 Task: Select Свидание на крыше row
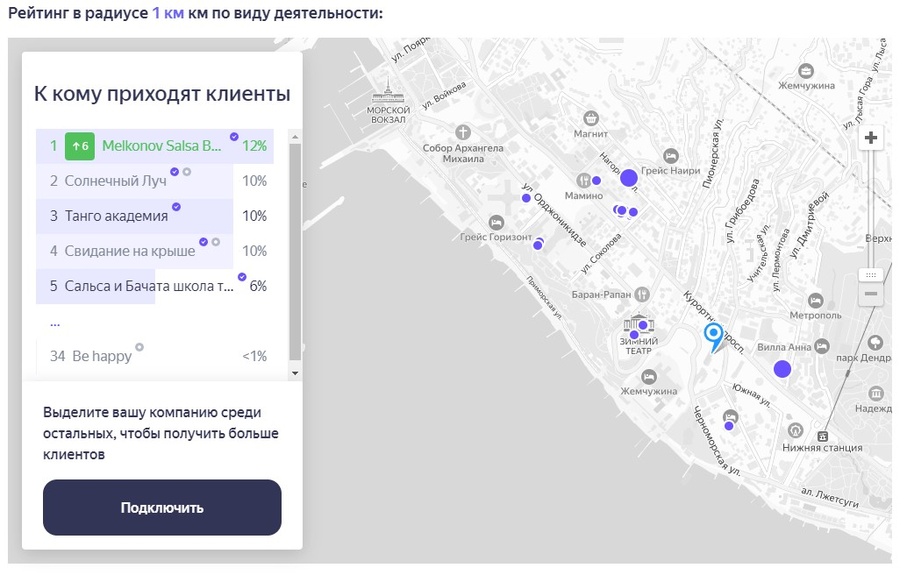point(154,251)
